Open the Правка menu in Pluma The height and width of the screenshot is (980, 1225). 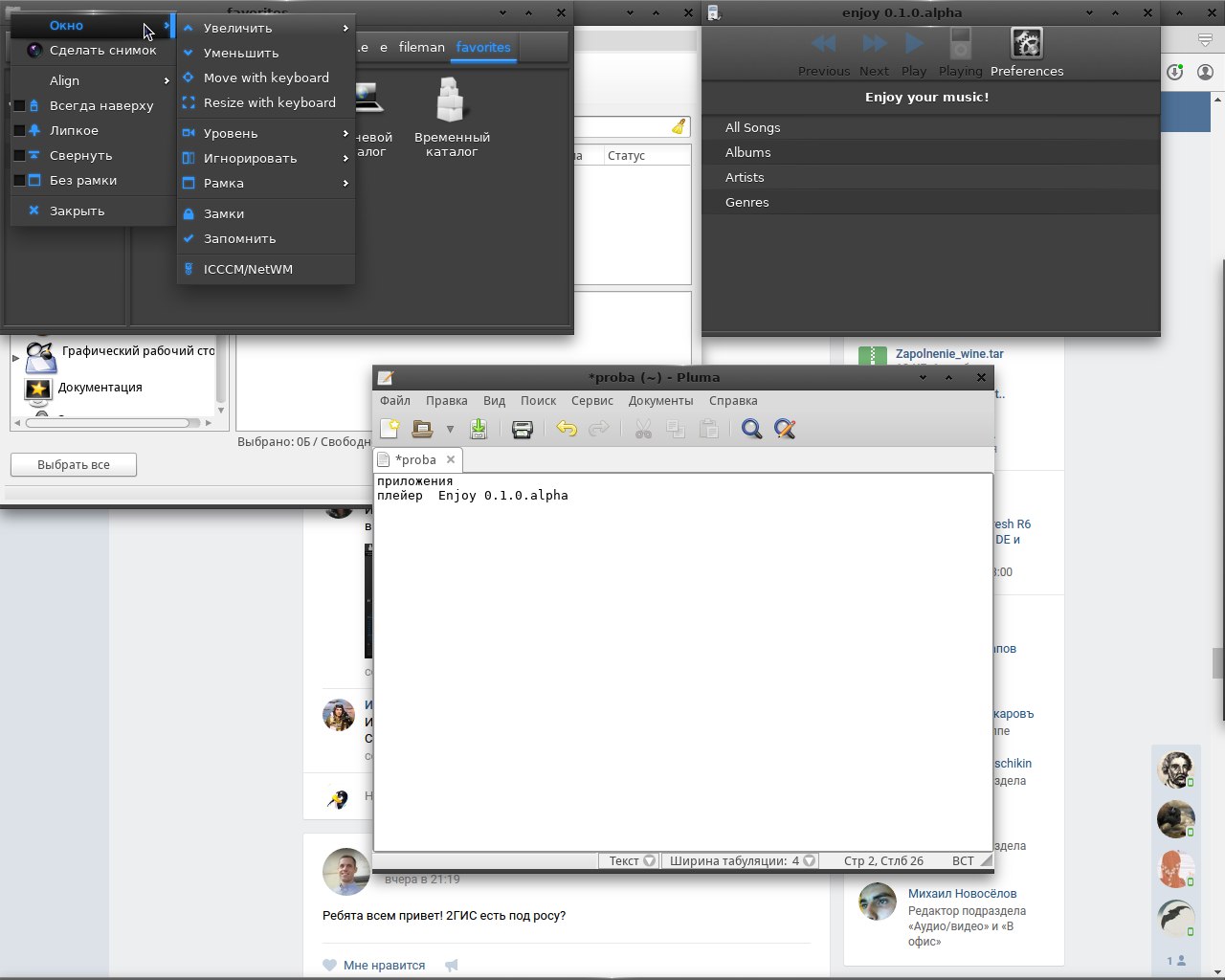pos(447,401)
